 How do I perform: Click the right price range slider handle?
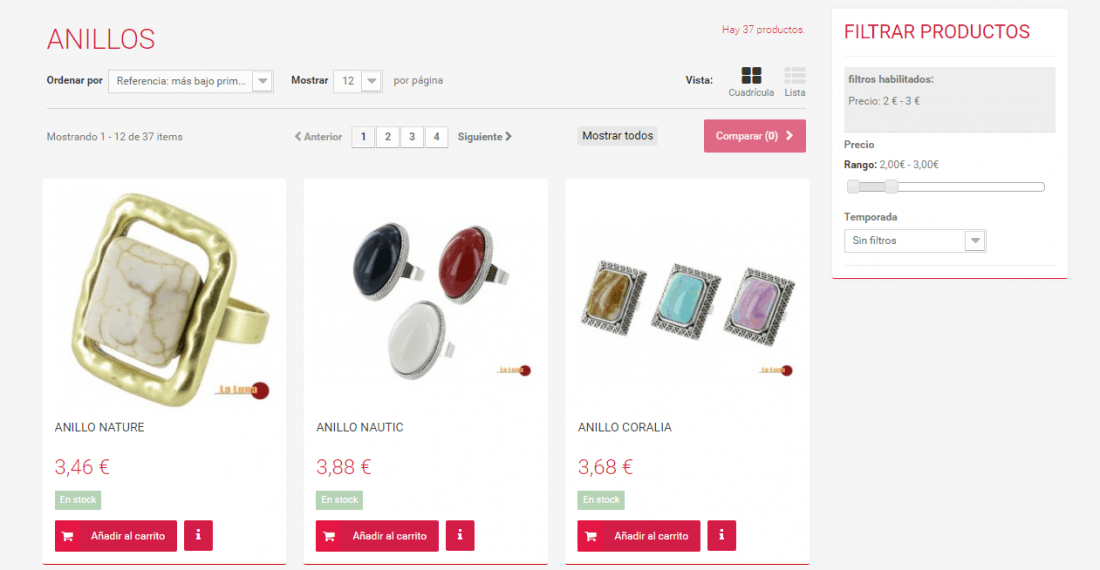[891, 186]
